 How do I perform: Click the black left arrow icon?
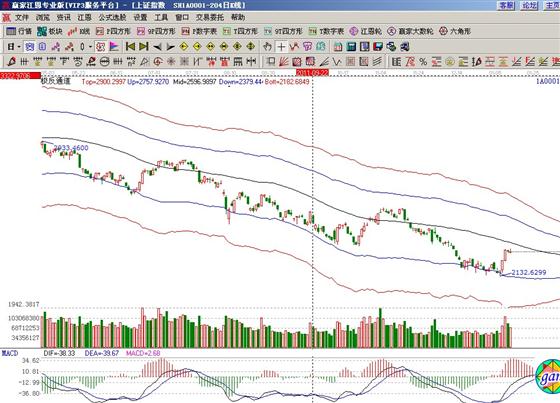[157, 47]
